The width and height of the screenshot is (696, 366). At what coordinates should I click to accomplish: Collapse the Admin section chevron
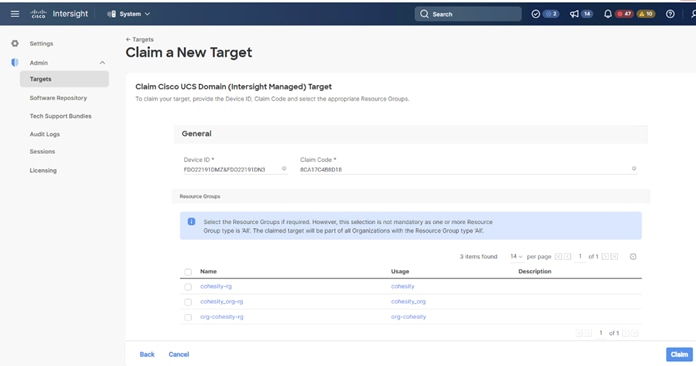102,63
